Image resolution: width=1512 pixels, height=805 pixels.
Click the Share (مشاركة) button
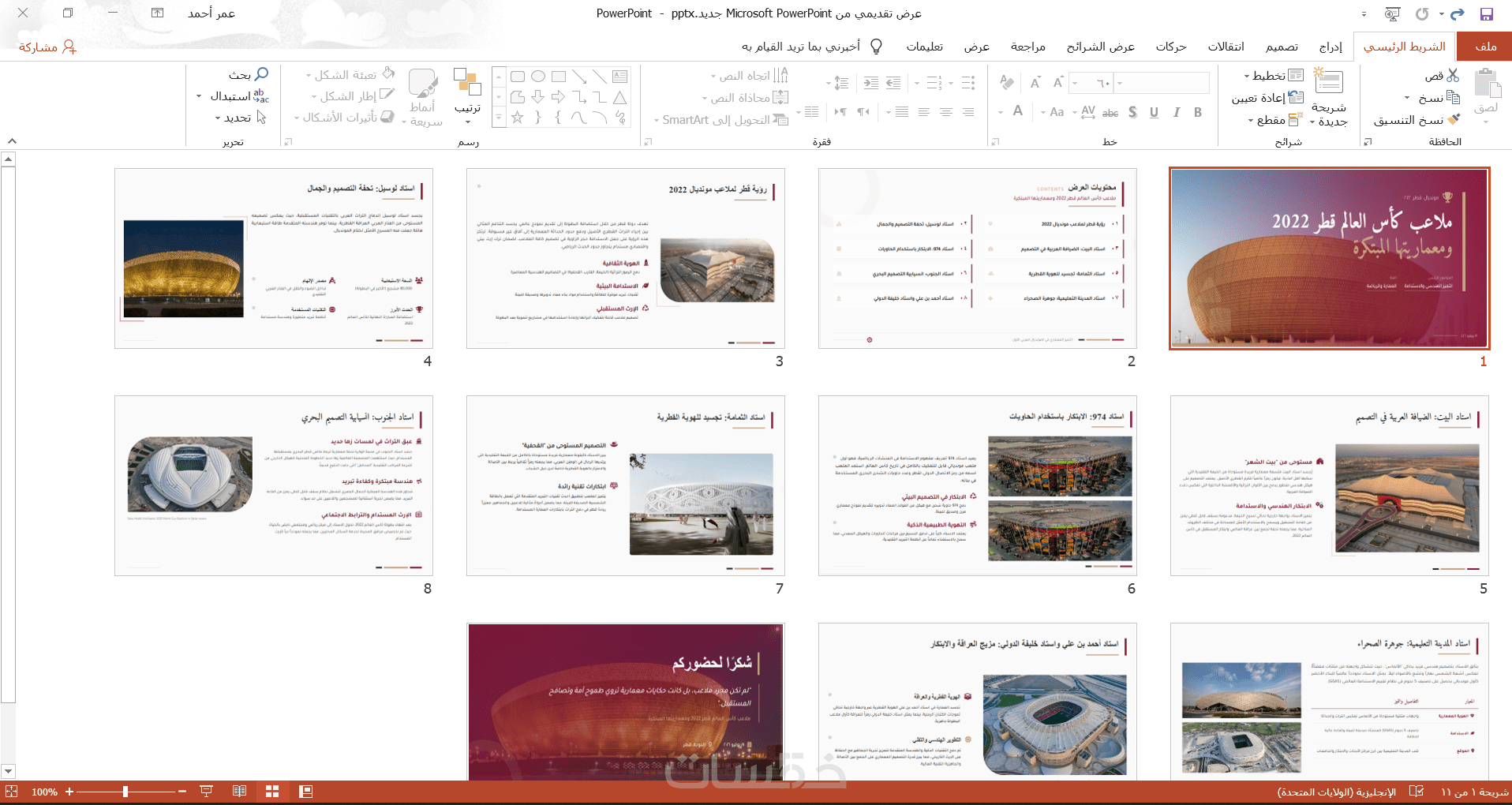point(47,47)
